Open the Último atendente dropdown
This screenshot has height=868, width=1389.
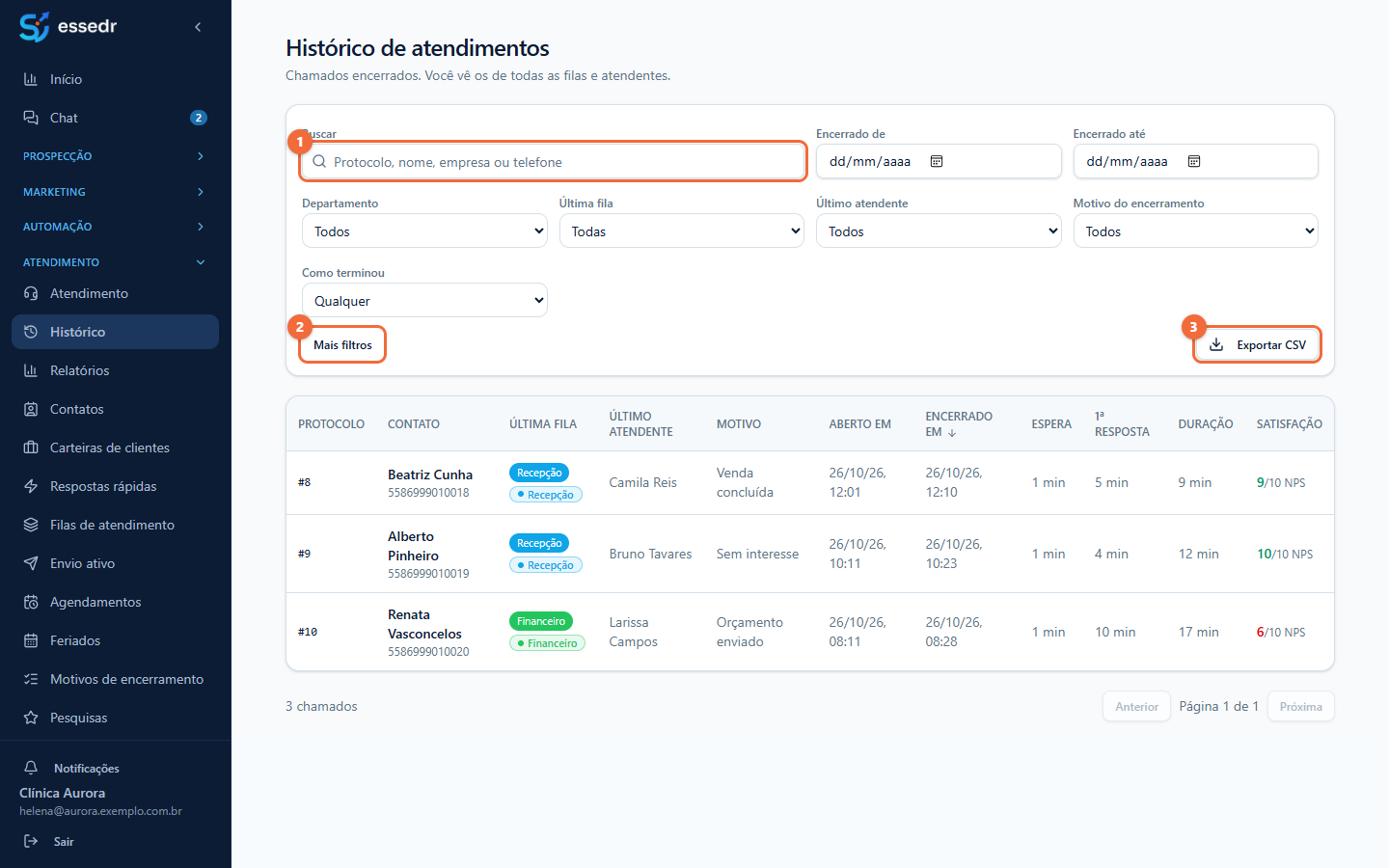pyautogui.click(x=939, y=231)
